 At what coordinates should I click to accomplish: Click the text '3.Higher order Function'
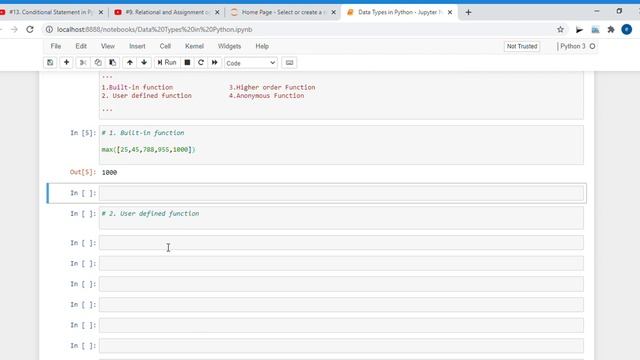[x=272, y=87]
